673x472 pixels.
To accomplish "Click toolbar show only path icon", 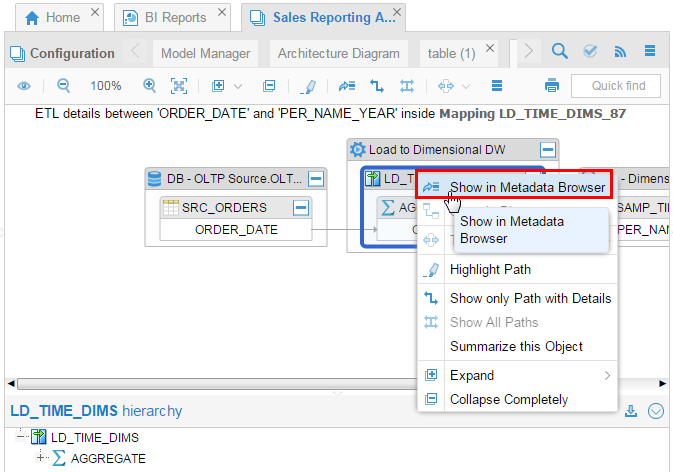I will pyautogui.click(x=377, y=86).
